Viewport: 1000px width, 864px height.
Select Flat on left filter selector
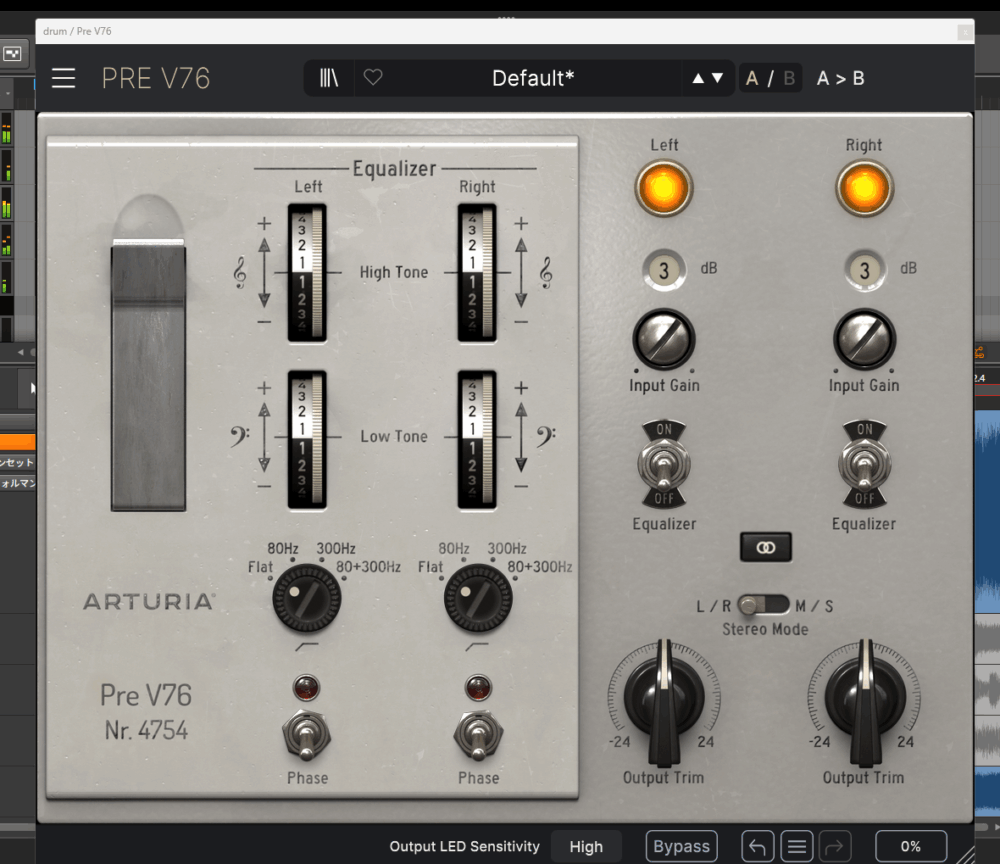tap(260, 567)
